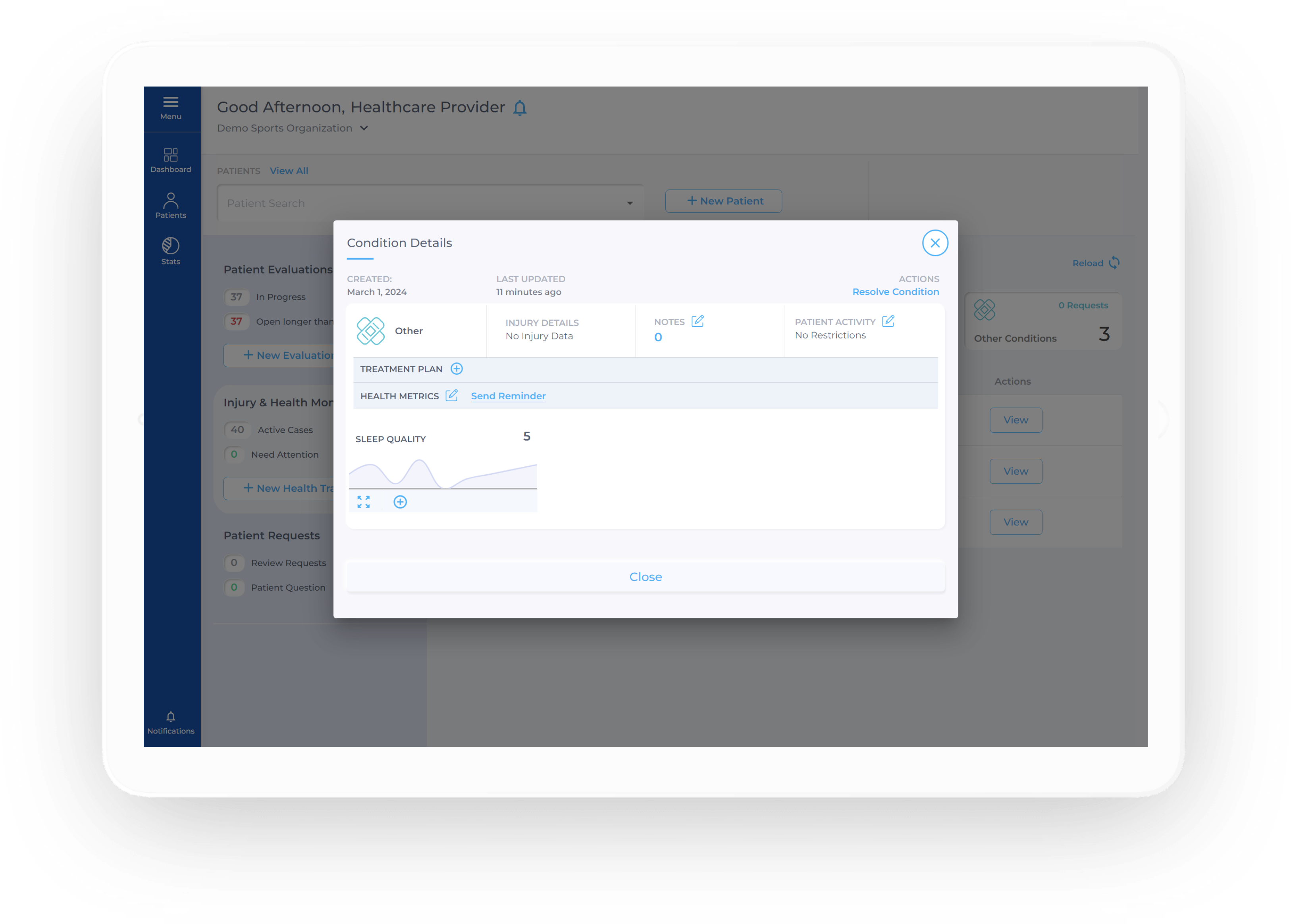1291x924 pixels.
Task: Click Other Conditions card icon
Action: pyautogui.click(x=984, y=310)
